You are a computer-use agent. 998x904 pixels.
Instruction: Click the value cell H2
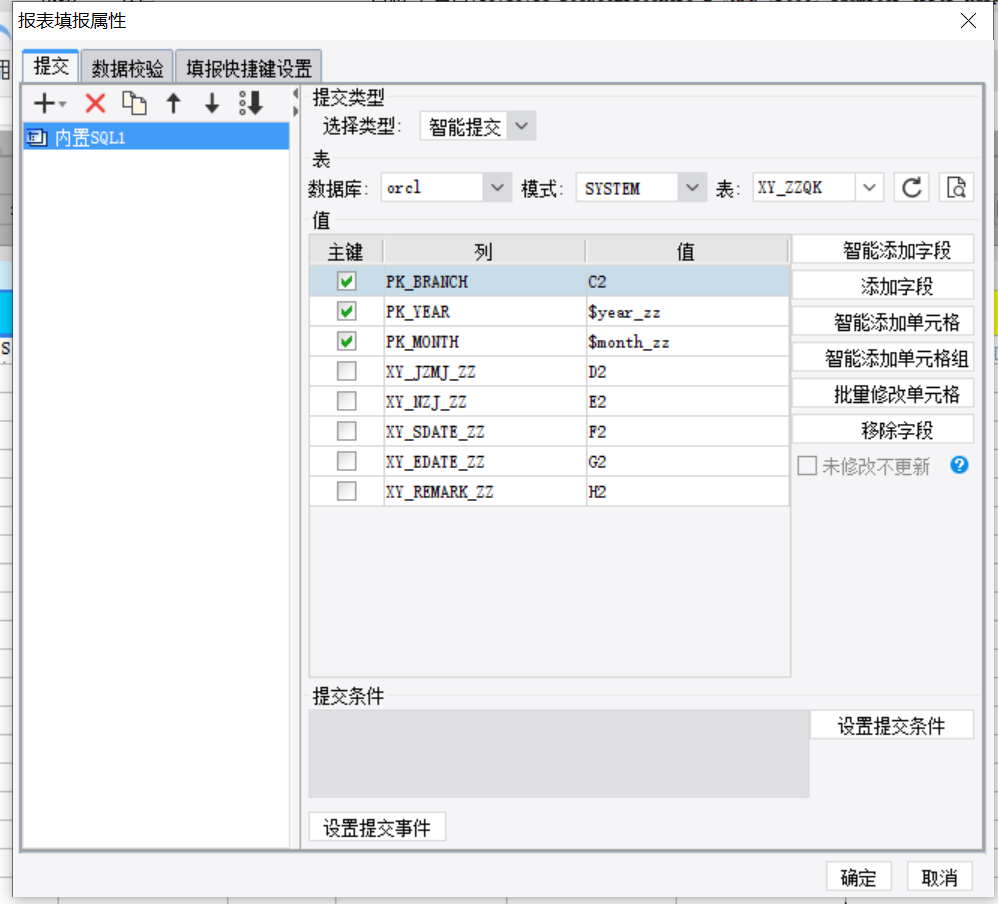(x=687, y=491)
